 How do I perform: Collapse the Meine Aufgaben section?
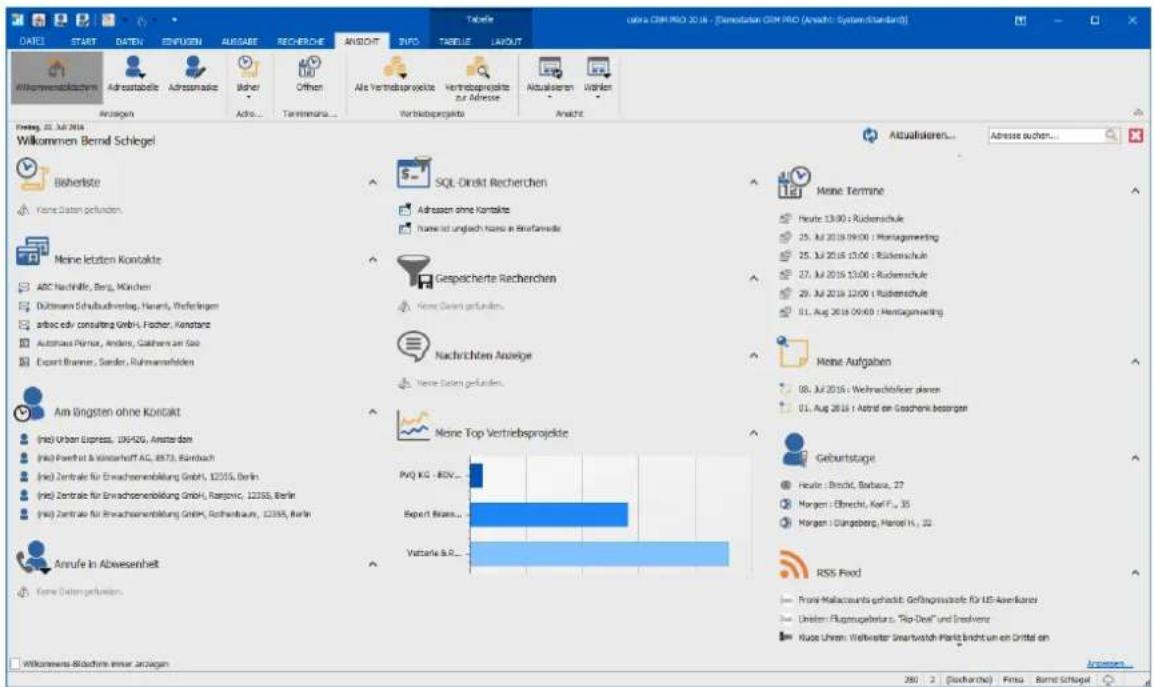click(x=1135, y=362)
